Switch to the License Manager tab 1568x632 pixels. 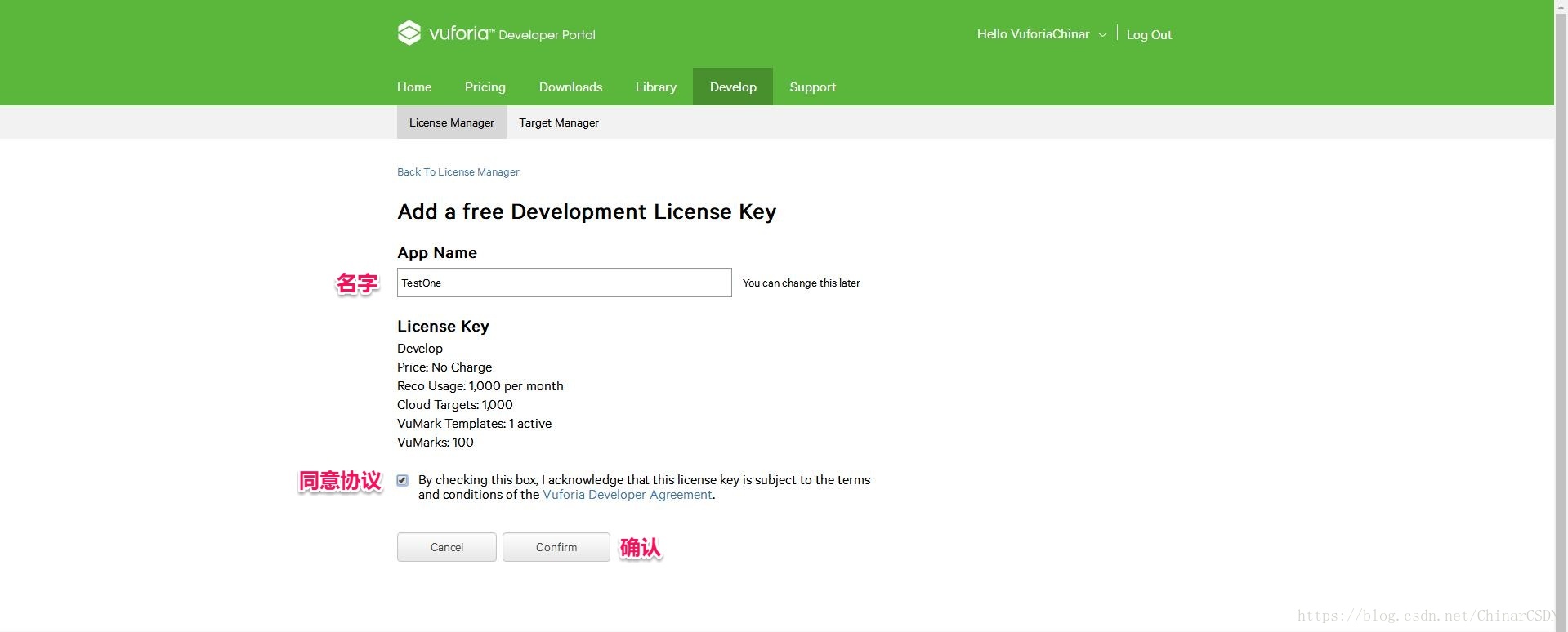click(x=452, y=122)
